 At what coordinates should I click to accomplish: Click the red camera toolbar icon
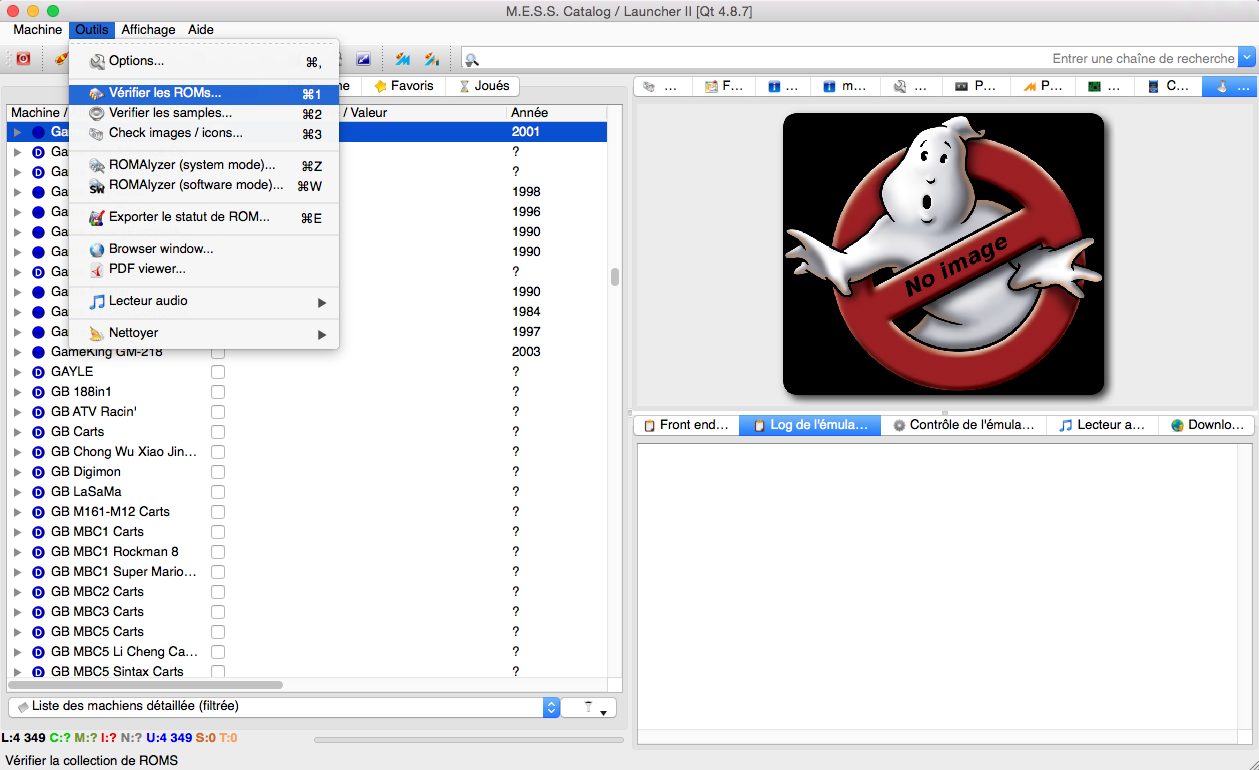coord(23,59)
